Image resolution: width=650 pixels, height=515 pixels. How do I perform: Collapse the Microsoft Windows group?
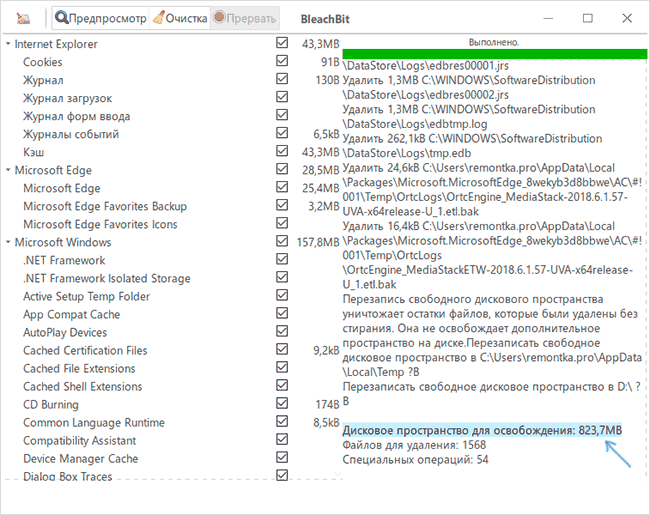click(8, 242)
